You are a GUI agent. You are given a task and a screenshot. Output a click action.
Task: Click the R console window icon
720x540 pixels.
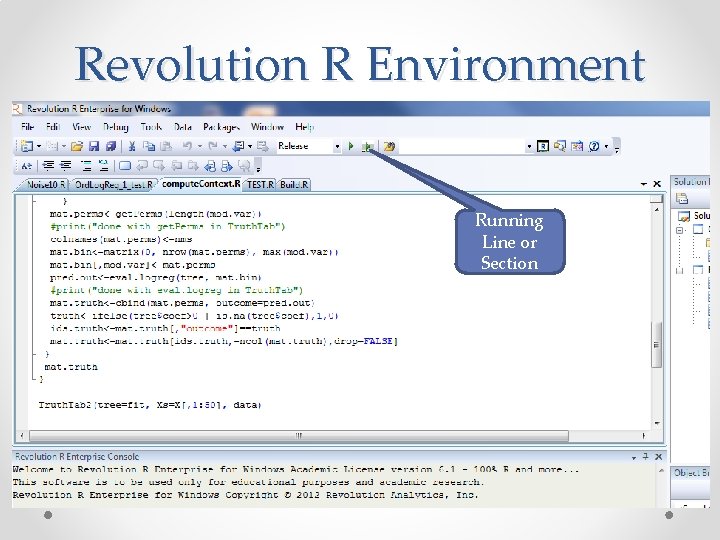tap(543, 146)
